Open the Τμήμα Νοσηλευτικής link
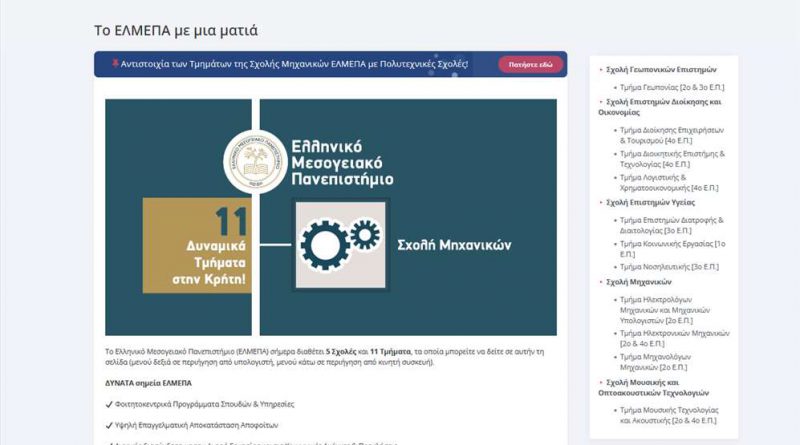Screen dimensions: 800x445 (x=669, y=266)
